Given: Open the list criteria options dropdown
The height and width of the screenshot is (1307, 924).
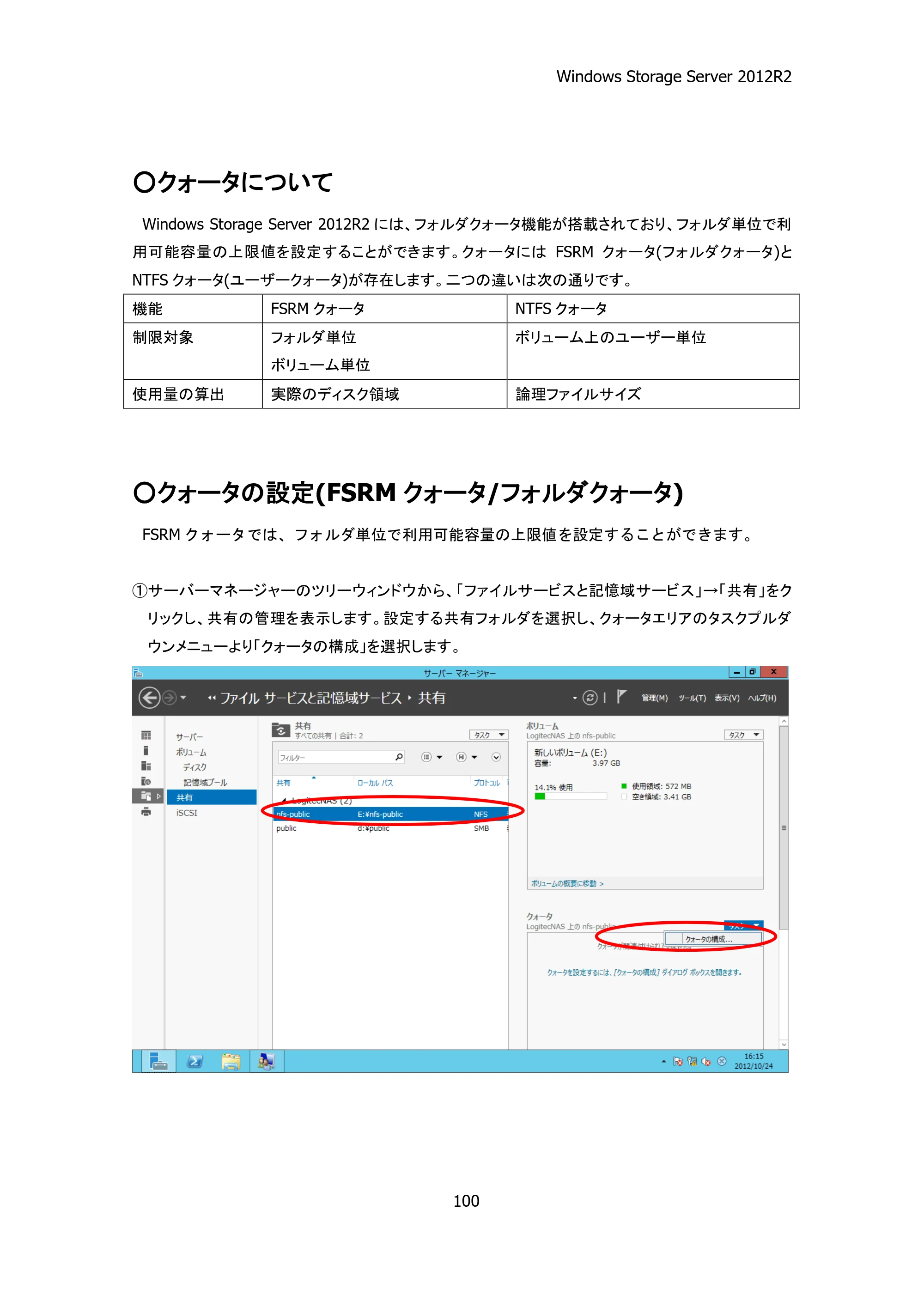Looking at the screenshot, I should coord(432,757).
